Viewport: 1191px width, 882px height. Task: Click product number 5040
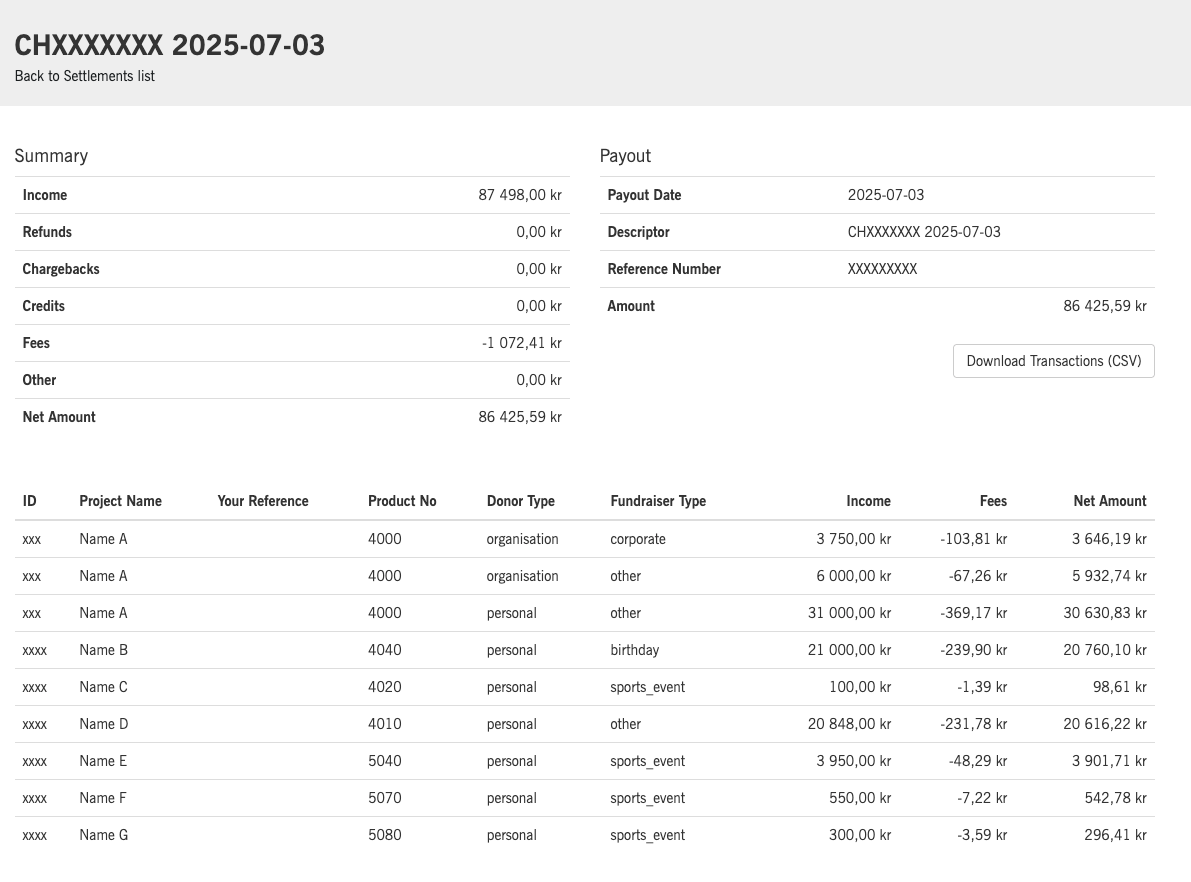pyautogui.click(x=384, y=761)
